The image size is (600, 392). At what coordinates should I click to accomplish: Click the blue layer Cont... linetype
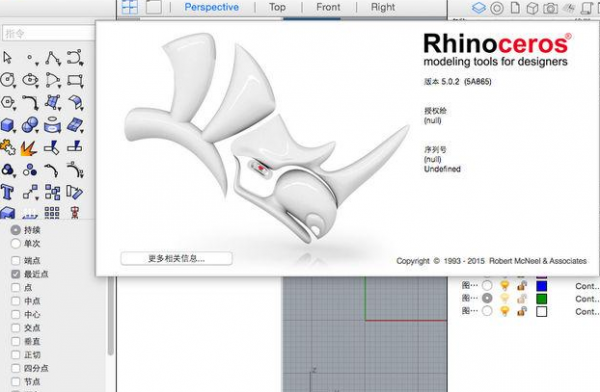pyautogui.click(x=587, y=286)
